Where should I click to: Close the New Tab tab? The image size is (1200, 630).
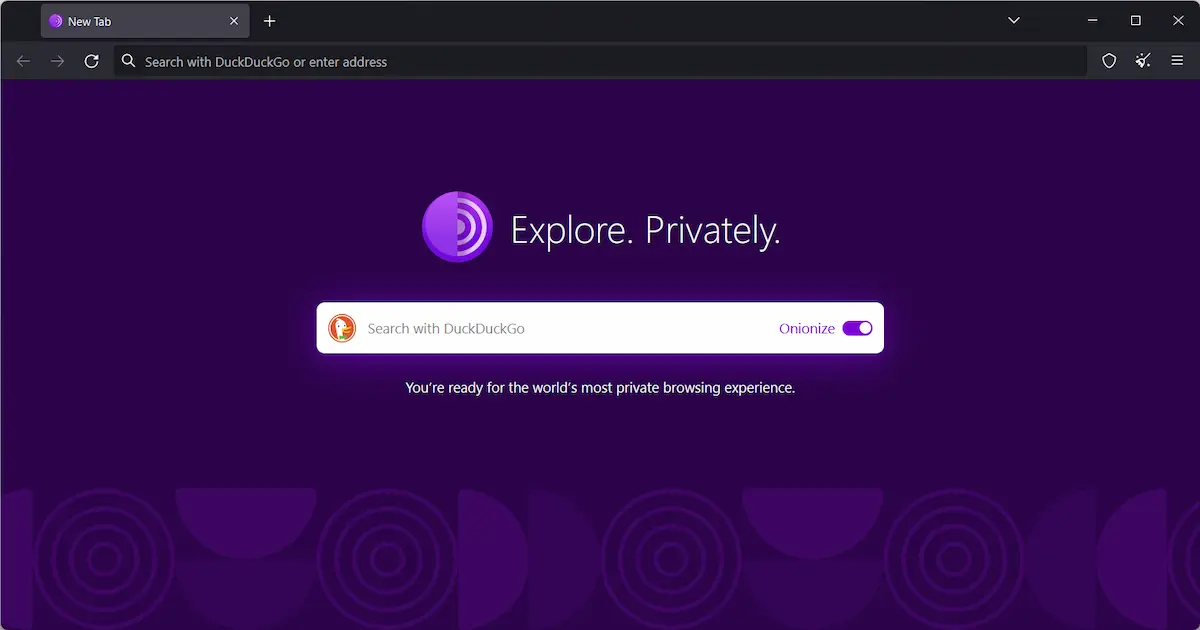pyautogui.click(x=233, y=20)
